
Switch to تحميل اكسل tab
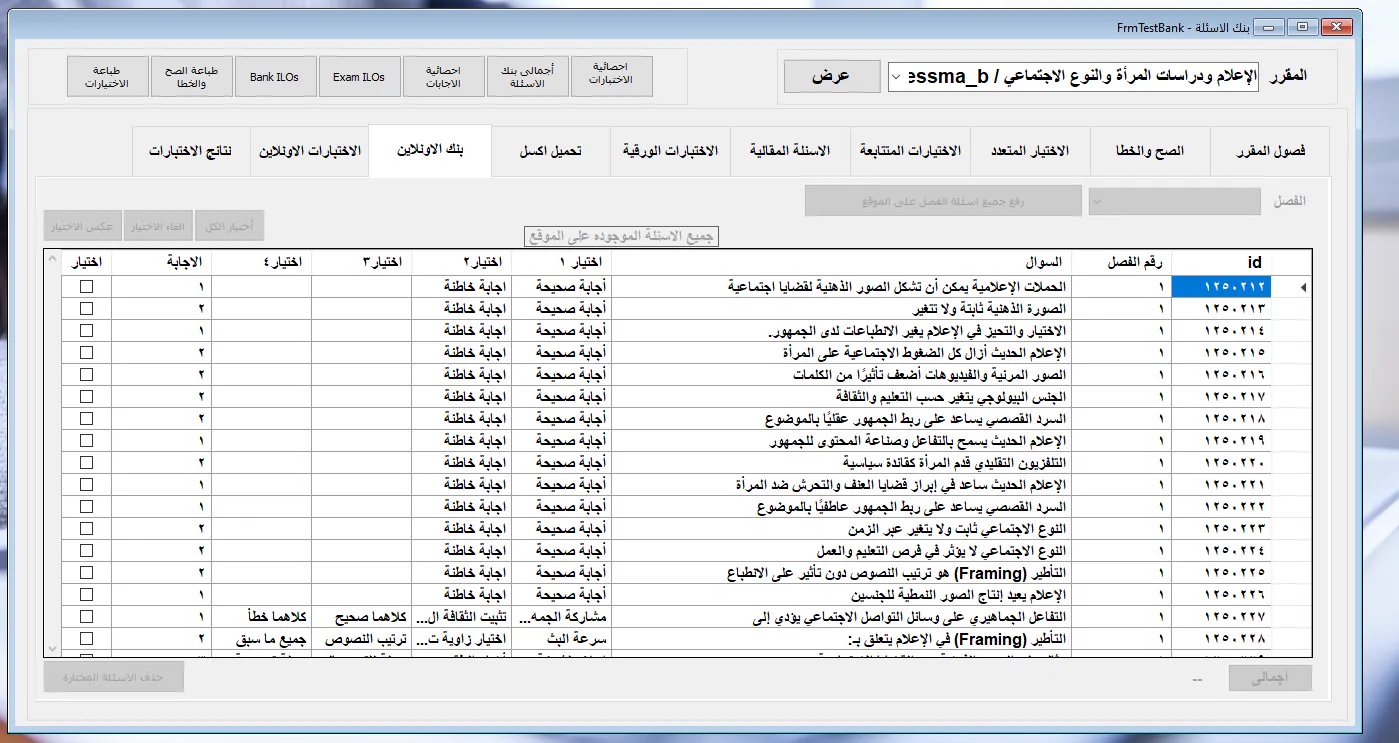551,151
